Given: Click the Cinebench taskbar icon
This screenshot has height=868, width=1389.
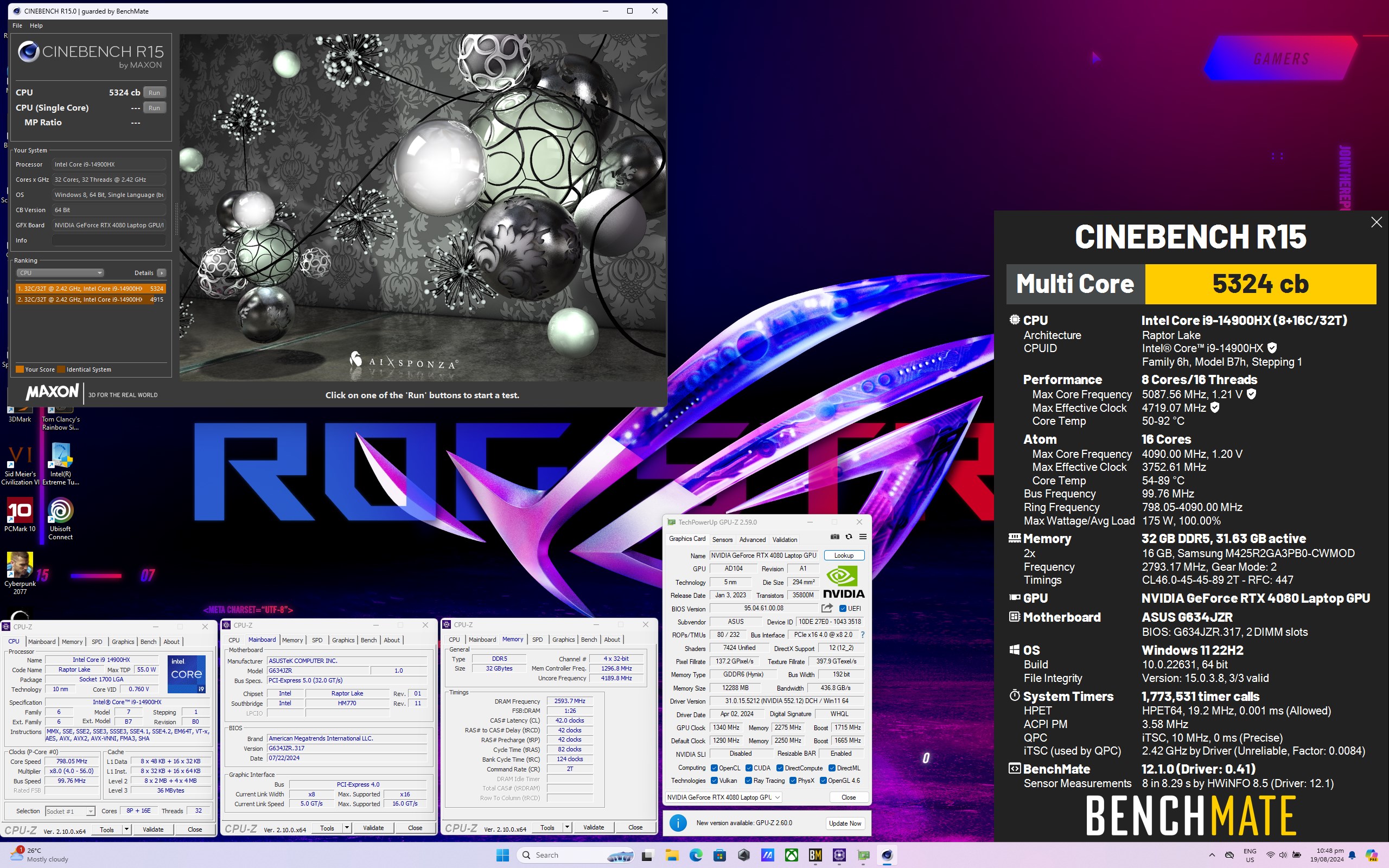Looking at the screenshot, I should point(887,855).
